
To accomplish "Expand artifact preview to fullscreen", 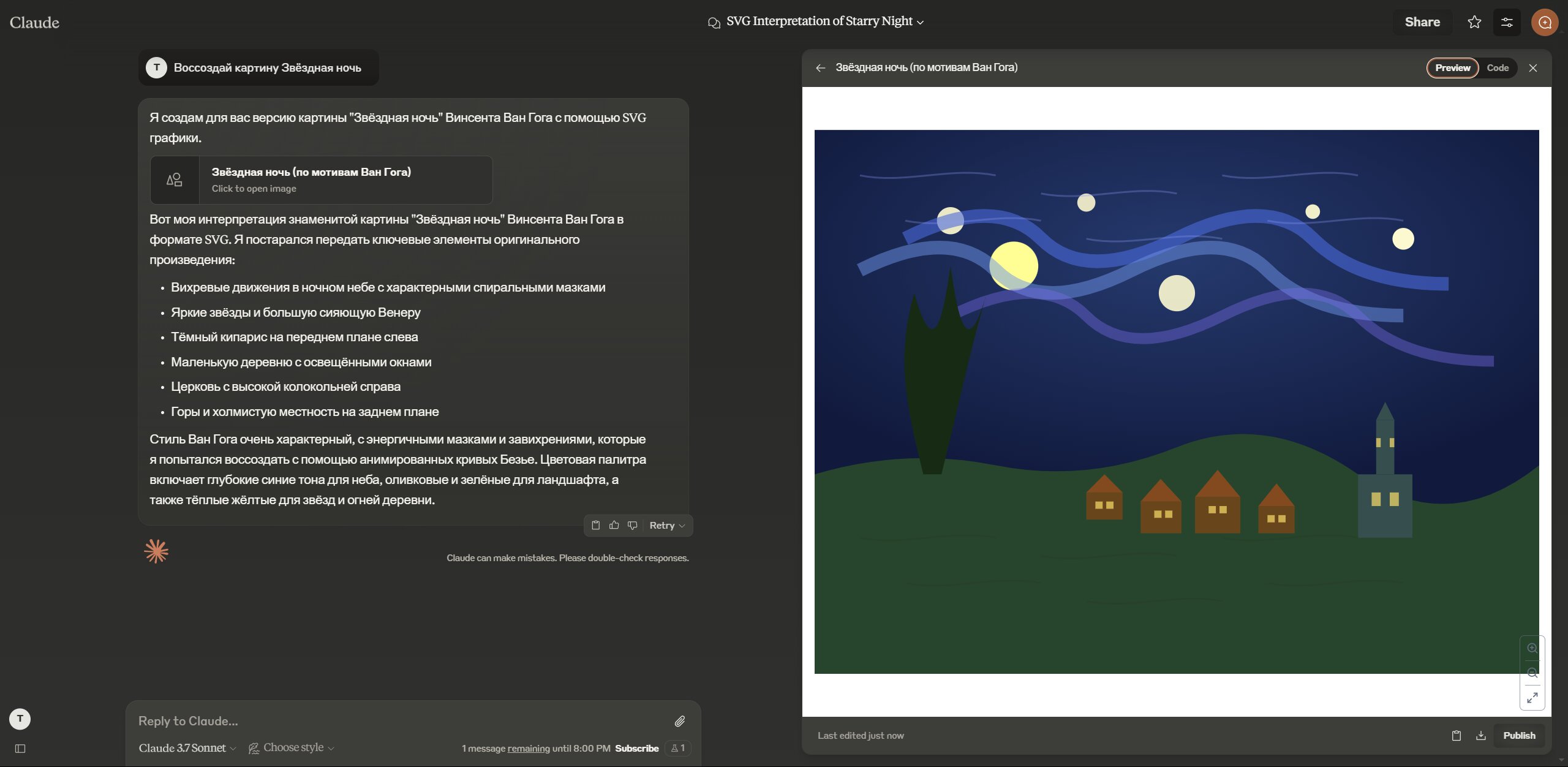I will click(x=1532, y=698).
